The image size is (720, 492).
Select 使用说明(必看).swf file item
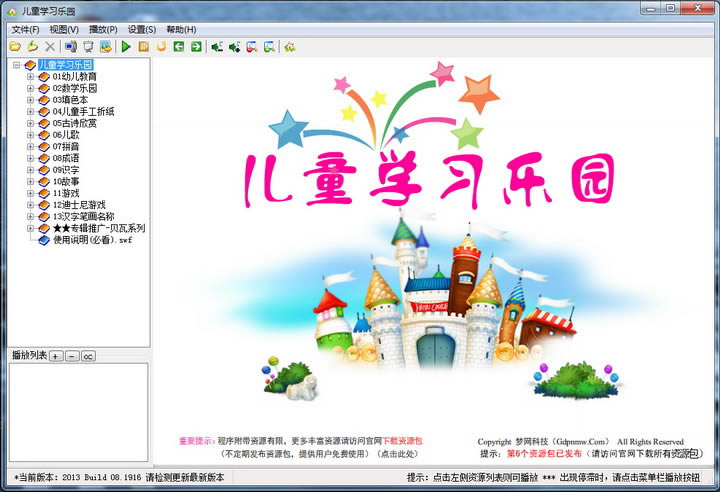pos(92,240)
